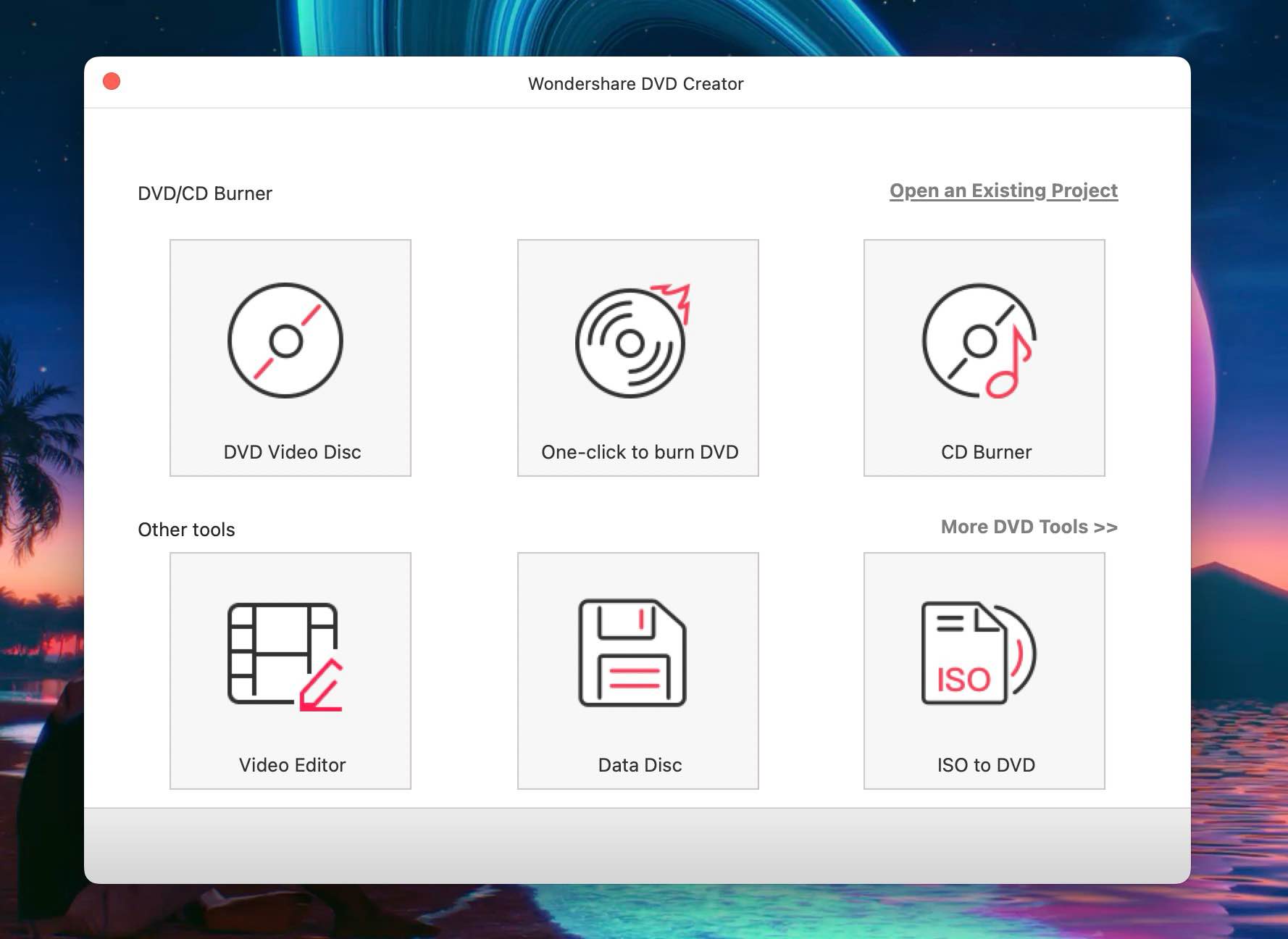Click the CD Burner label

(986, 452)
